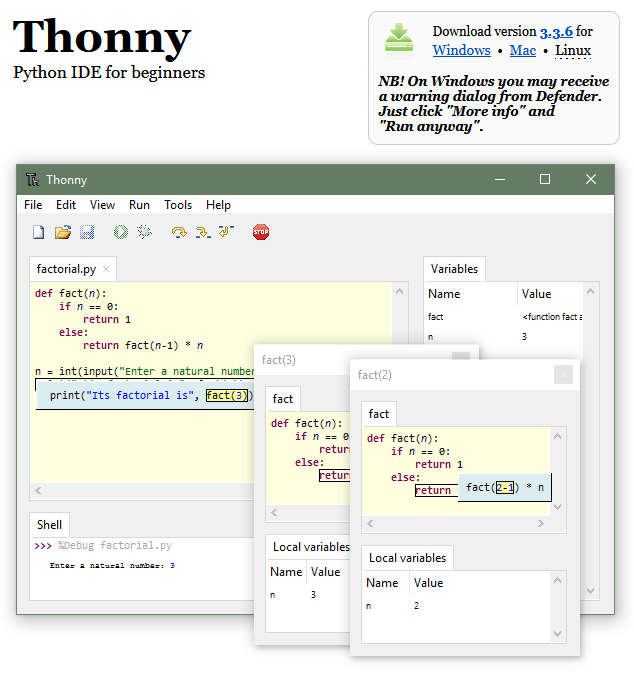Follow the Mac download link
This screenshot has height=678, width=634.
coord(523,50)
